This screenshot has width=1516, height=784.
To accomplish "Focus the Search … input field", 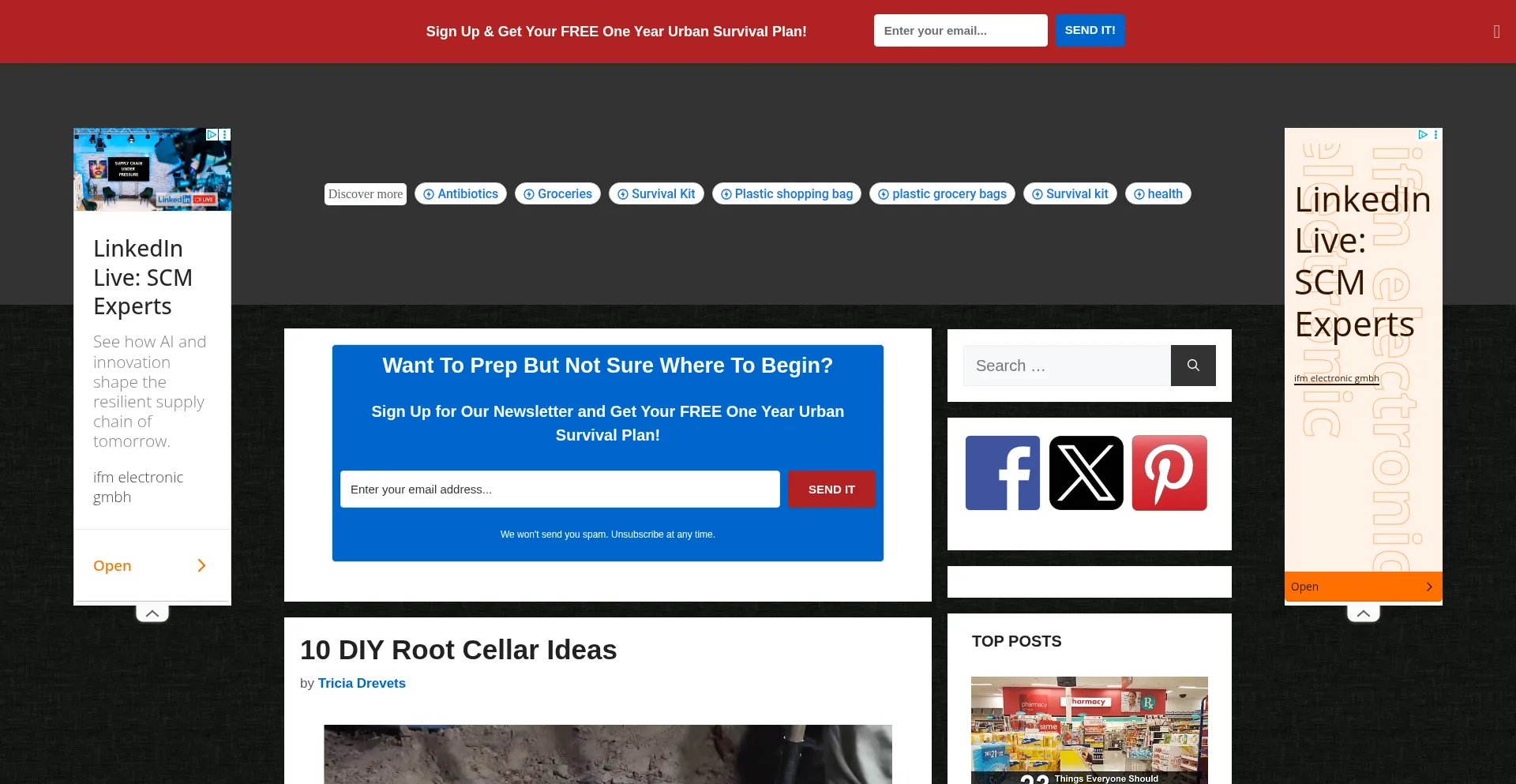I will coord(1067,366).
